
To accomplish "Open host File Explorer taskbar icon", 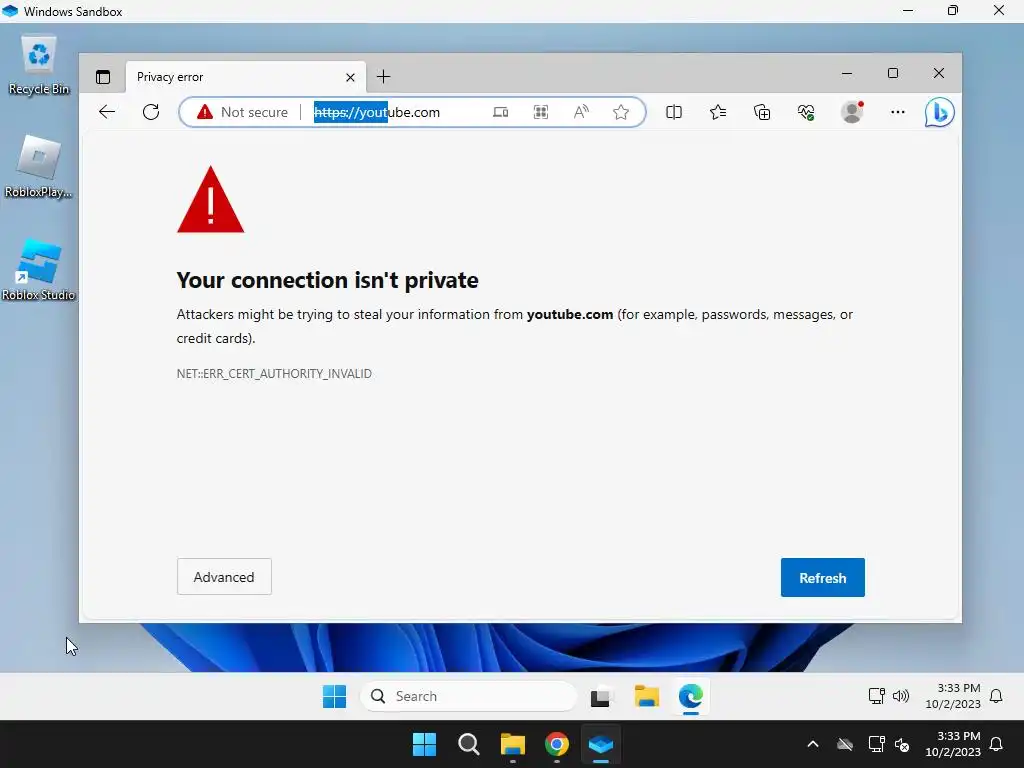I will pyautogui.click(x=513, y=744).
